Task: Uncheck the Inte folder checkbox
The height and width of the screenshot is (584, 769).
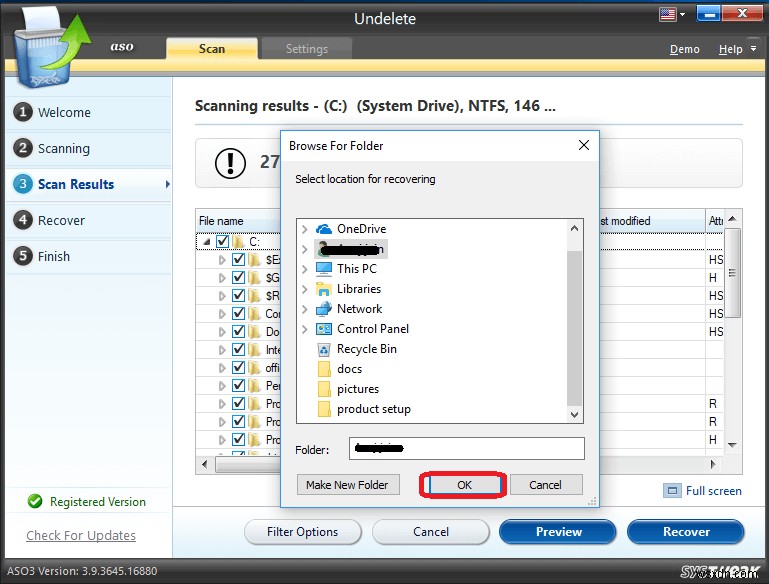Action: tap(238, 349)
